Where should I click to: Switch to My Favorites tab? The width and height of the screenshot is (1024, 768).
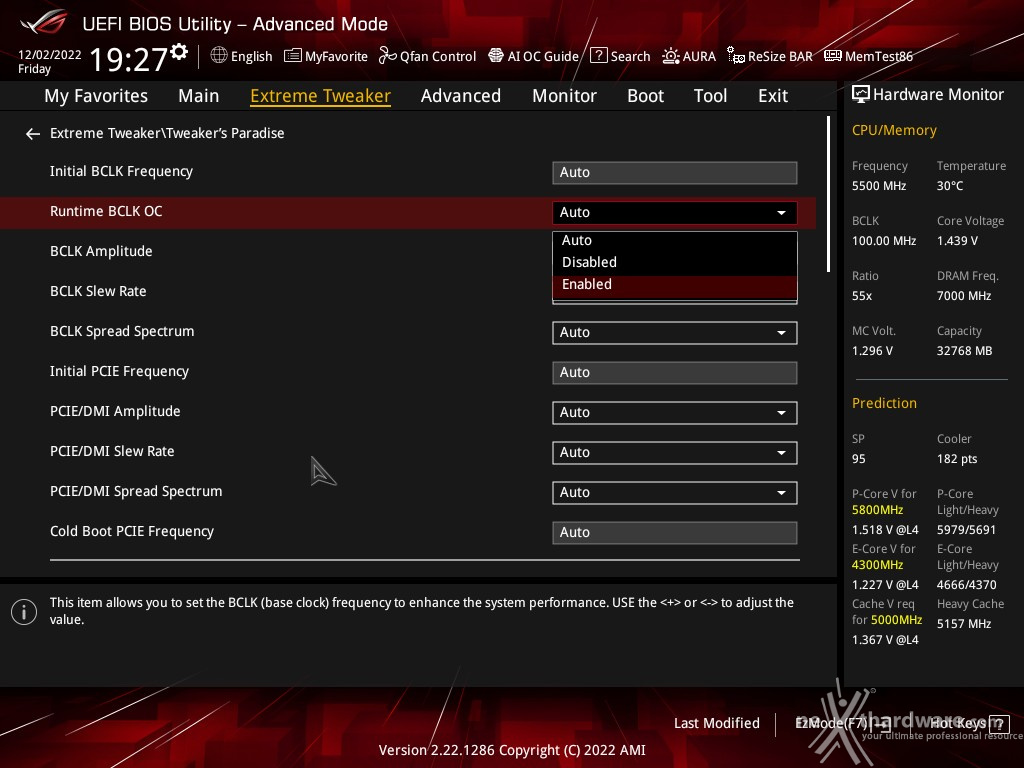[x=96, y=96]
